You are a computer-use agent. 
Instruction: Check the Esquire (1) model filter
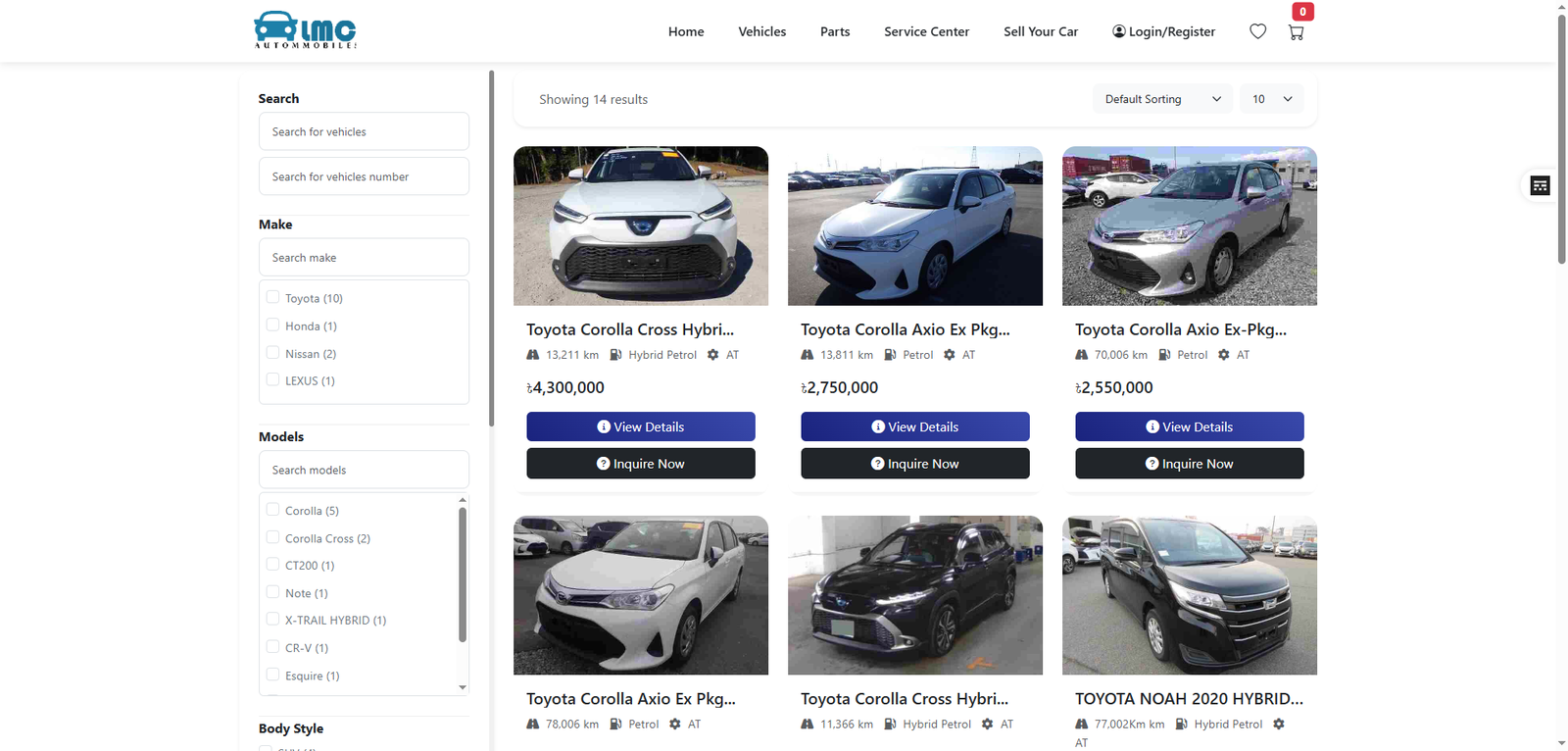(272, 675)
